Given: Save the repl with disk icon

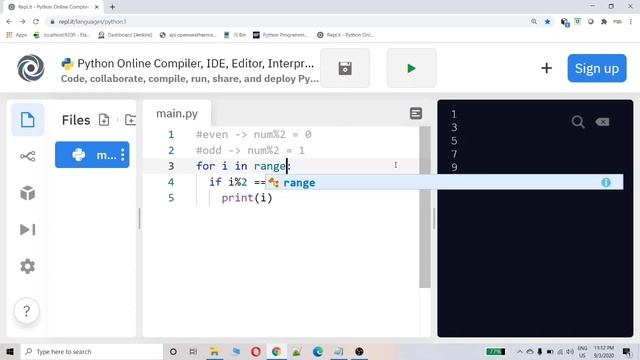Looking at the screenshot, I should click(345, 68).
